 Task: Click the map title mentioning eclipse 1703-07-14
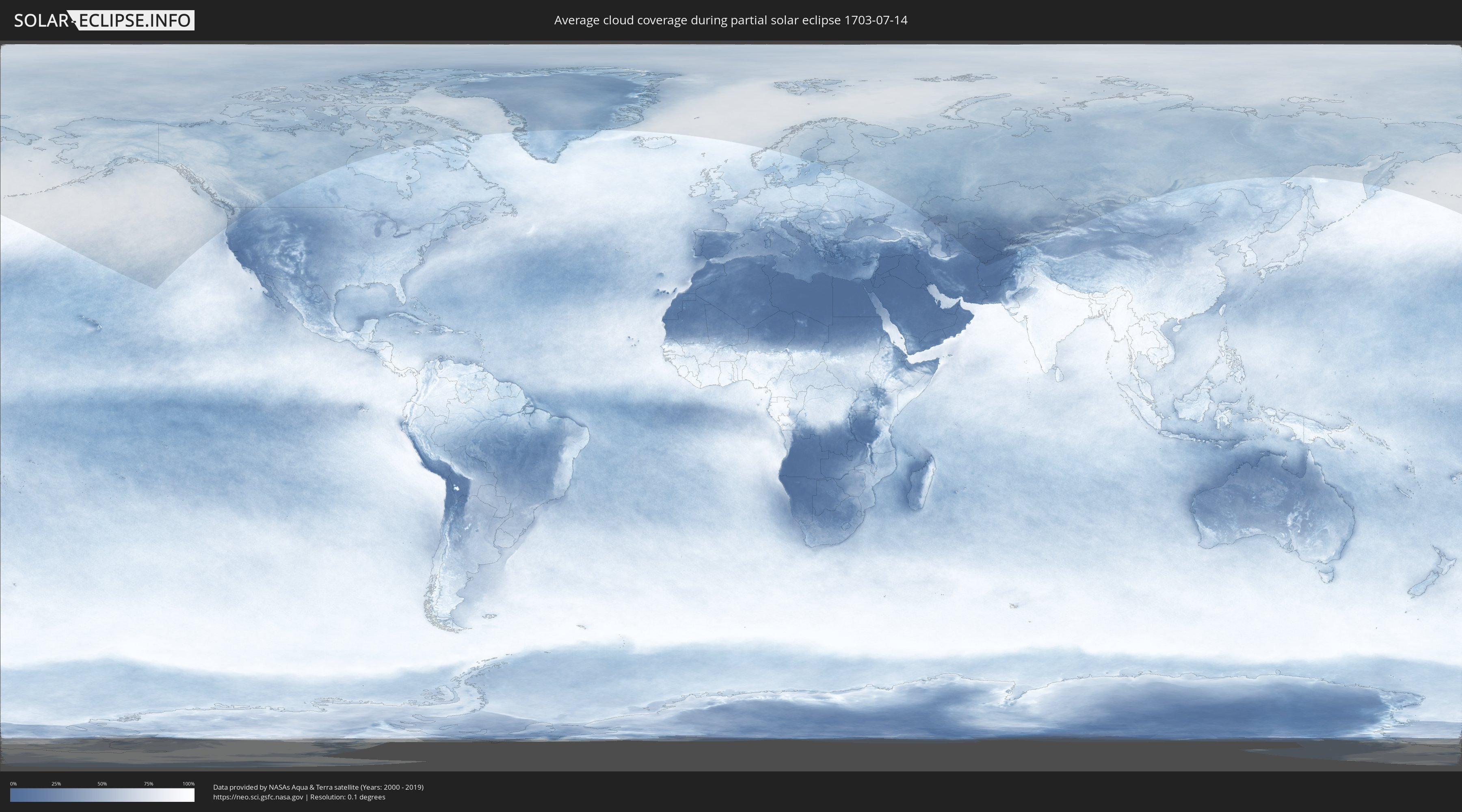(x=731, y=20)
